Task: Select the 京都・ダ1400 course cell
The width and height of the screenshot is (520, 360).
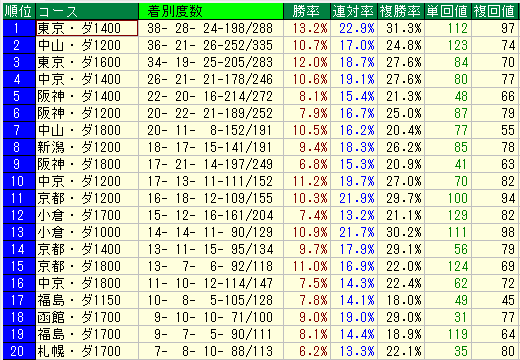Action: [87, 249]
